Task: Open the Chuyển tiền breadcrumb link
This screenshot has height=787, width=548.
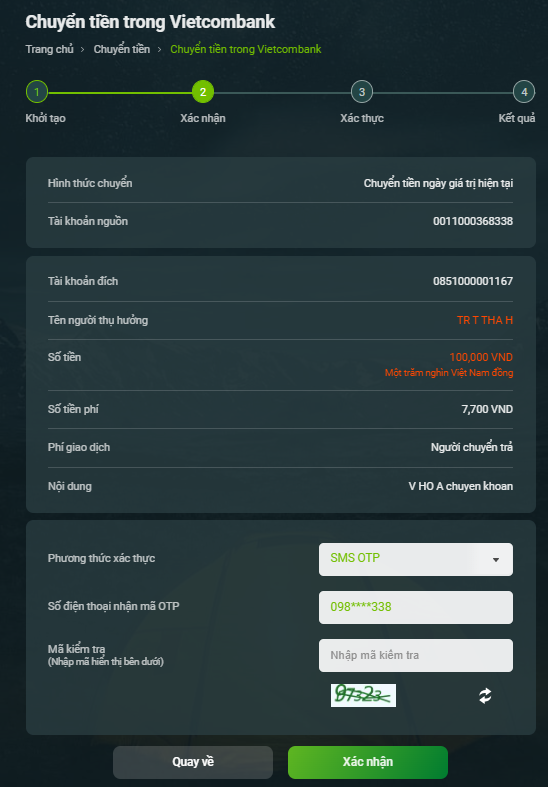Action: click(121, 49)
